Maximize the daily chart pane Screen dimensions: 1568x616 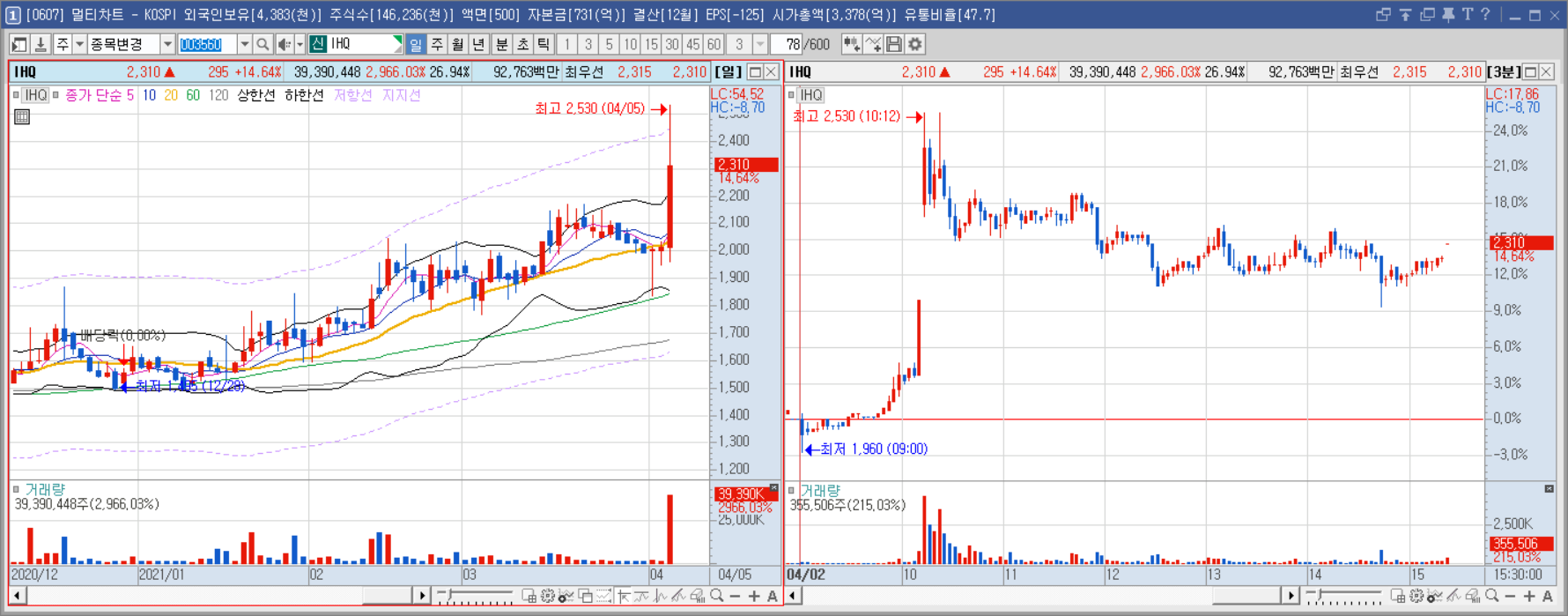[755, 72]
